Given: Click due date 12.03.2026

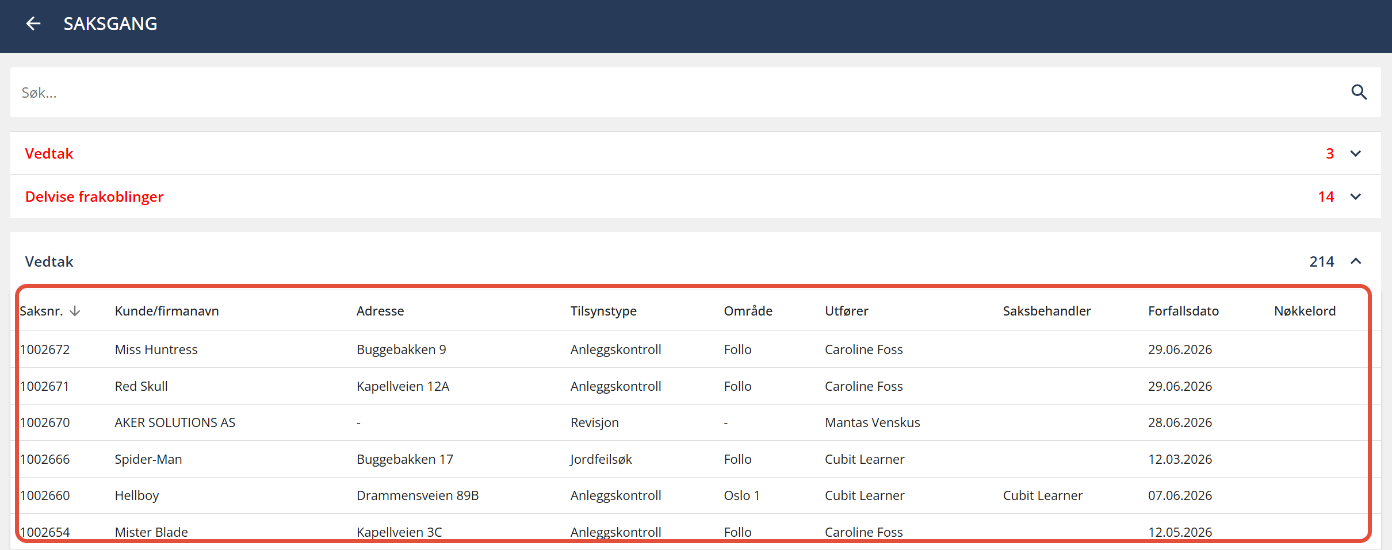Looking at the screenshot, I should 1180,460.
